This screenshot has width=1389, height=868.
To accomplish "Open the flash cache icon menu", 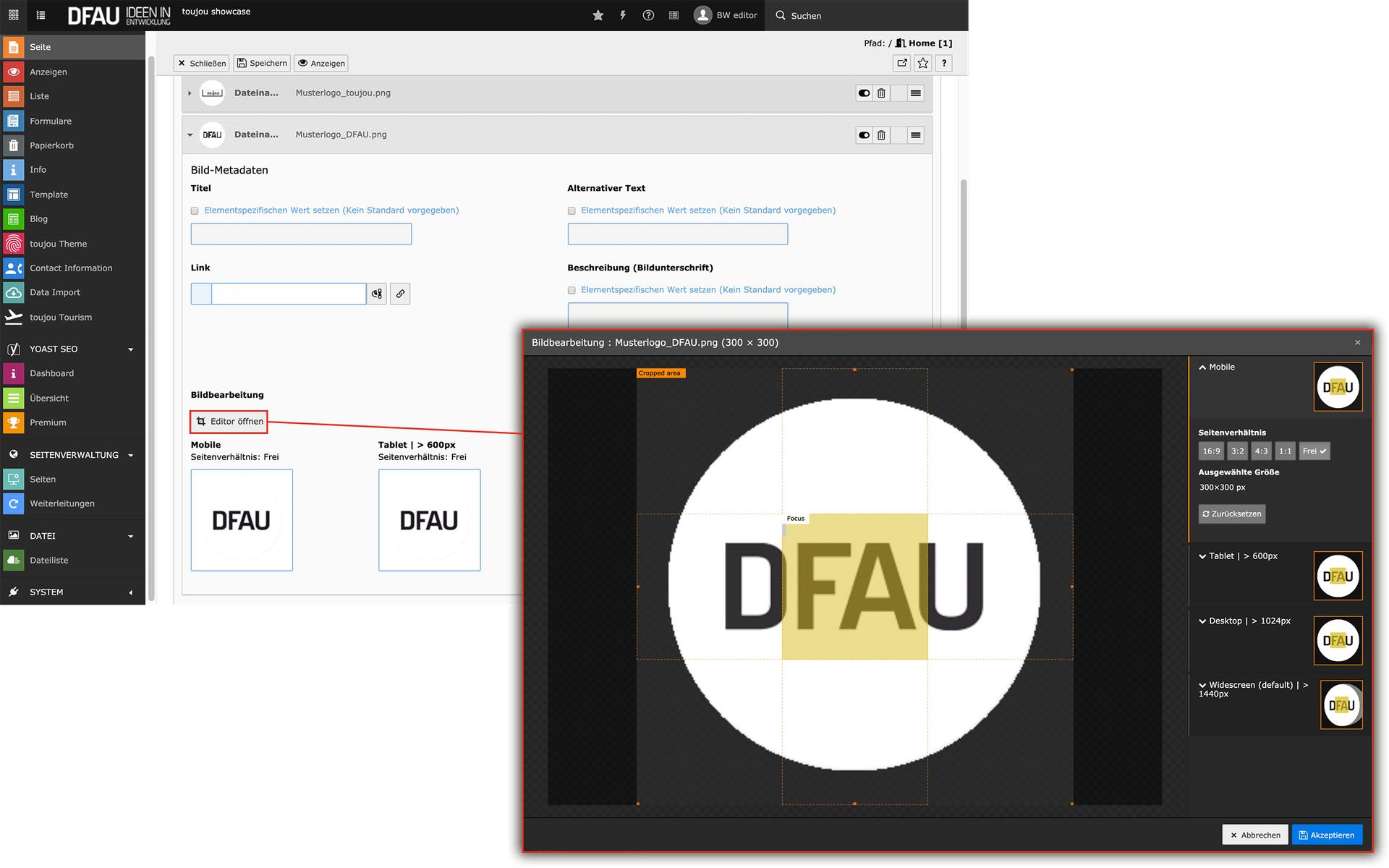I will coord(623,15).
